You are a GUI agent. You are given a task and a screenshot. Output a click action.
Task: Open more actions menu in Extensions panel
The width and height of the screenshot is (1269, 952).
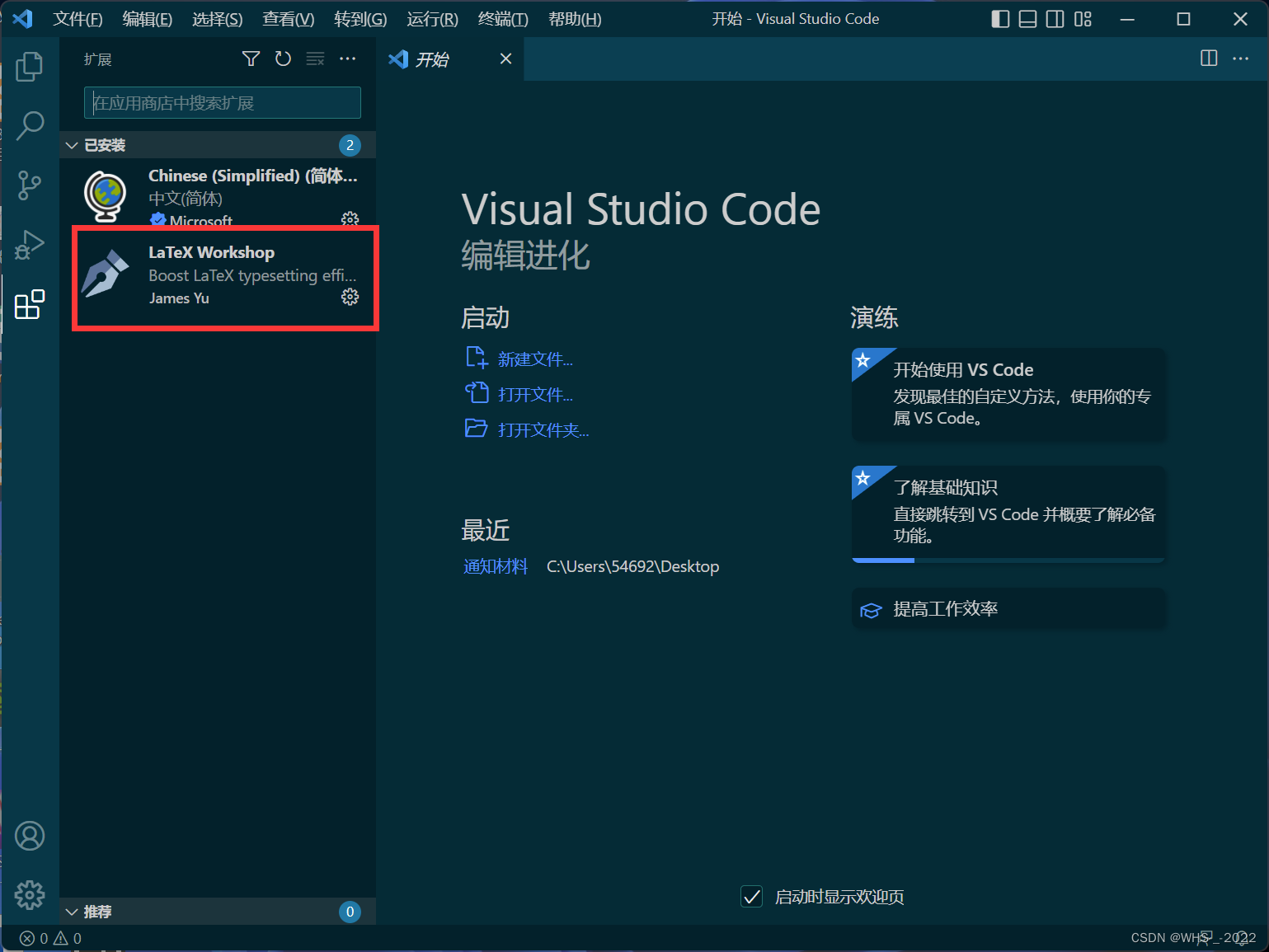(347, 59)
